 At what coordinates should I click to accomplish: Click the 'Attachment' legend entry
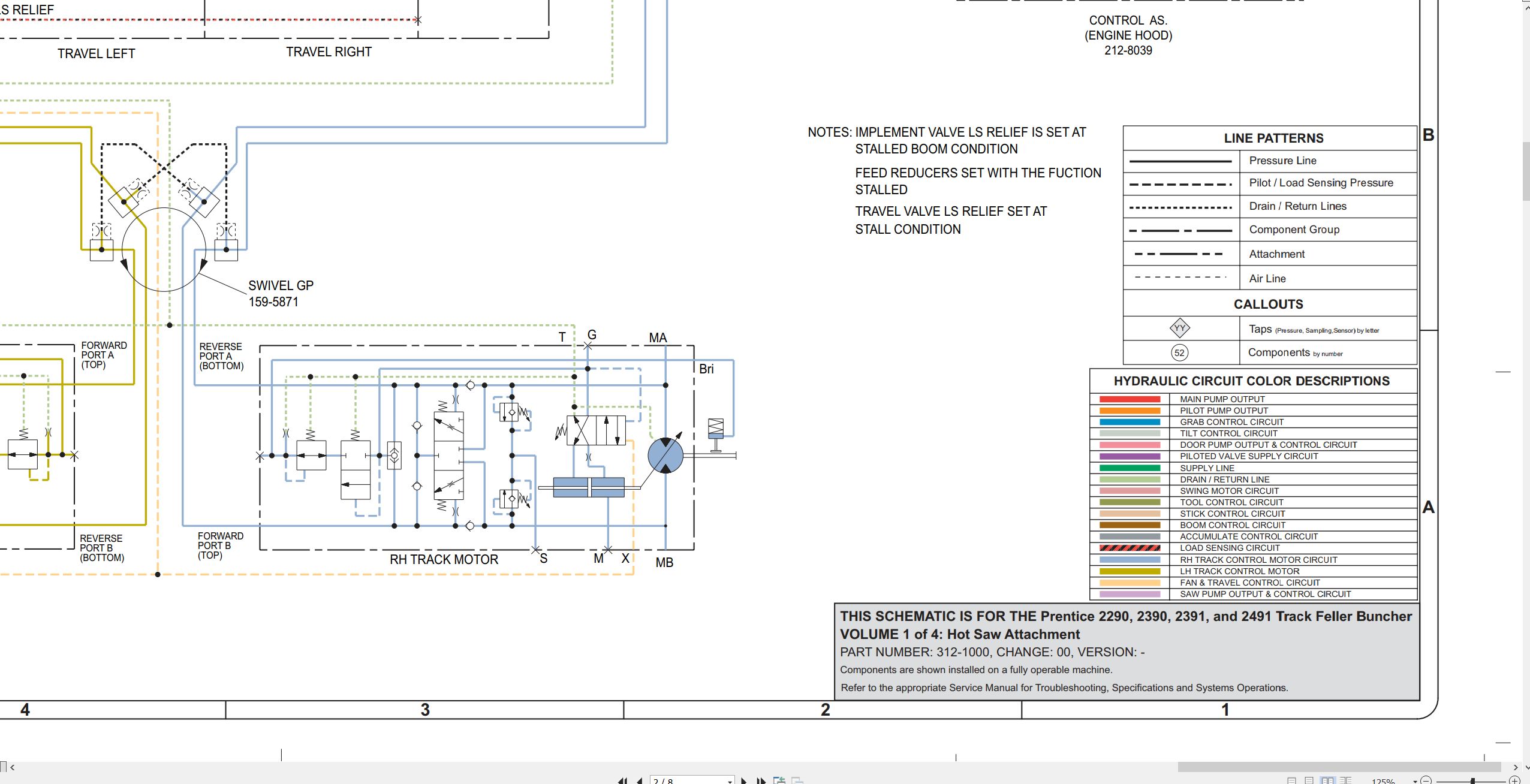coord(1276,254)
